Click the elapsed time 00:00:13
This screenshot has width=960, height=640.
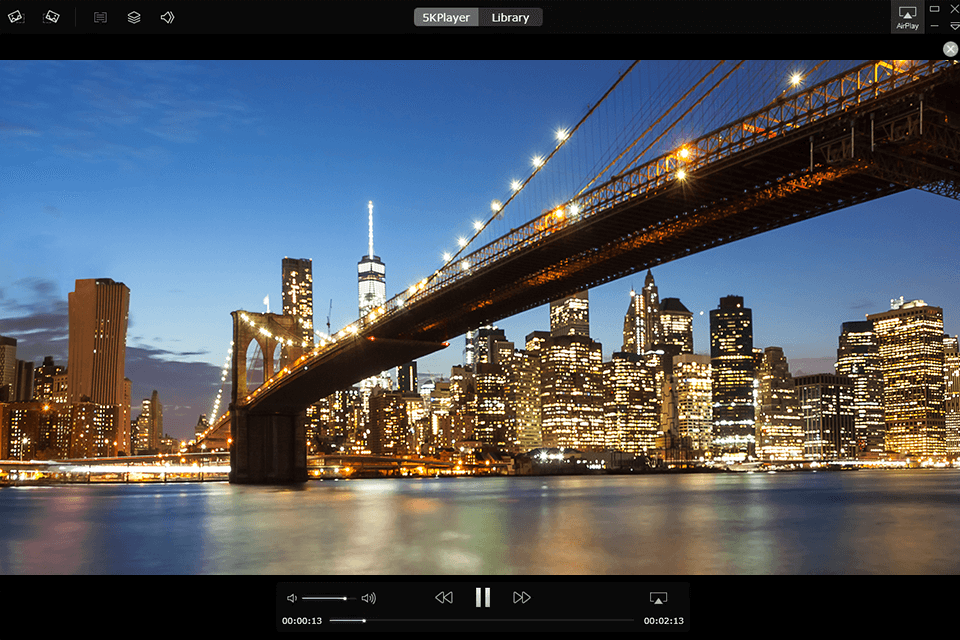coord(302,620)
